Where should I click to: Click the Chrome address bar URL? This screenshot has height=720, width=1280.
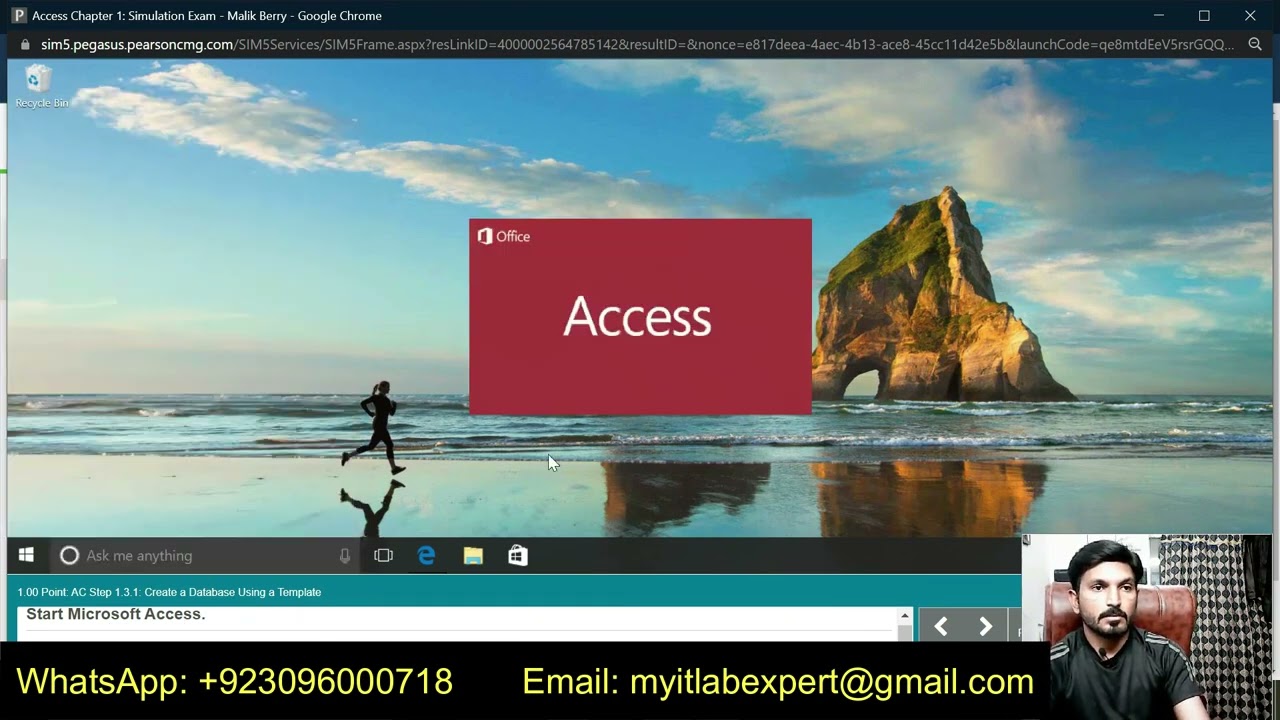[x=638, y=44]
